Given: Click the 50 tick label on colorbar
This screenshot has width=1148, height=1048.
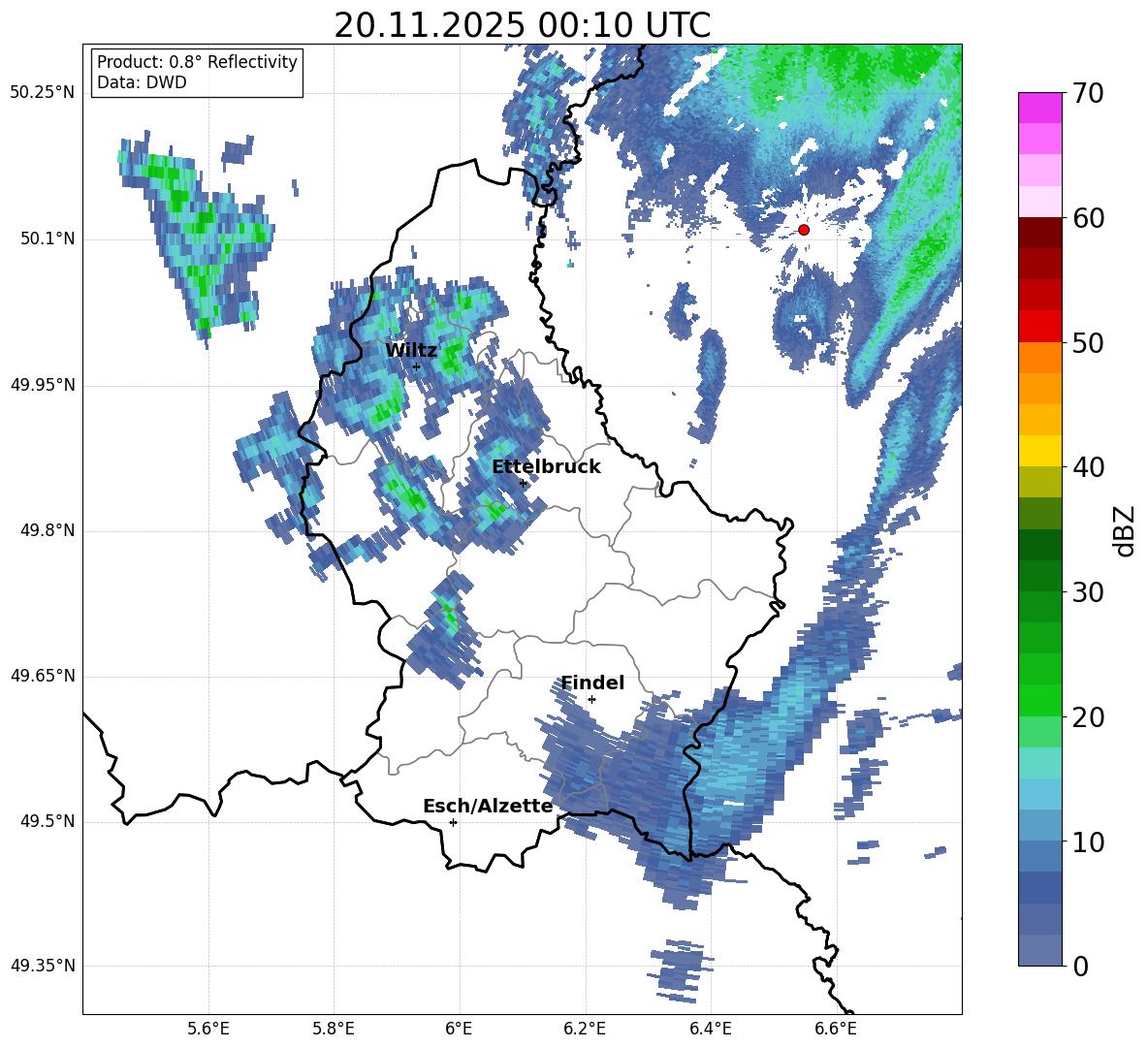Looking at the screenshot, I should 1088,342.
